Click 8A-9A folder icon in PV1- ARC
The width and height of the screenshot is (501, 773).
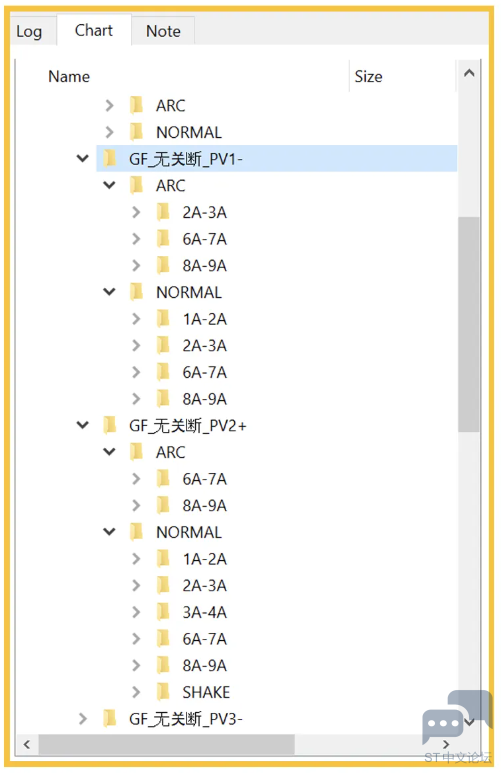(163, 265)
